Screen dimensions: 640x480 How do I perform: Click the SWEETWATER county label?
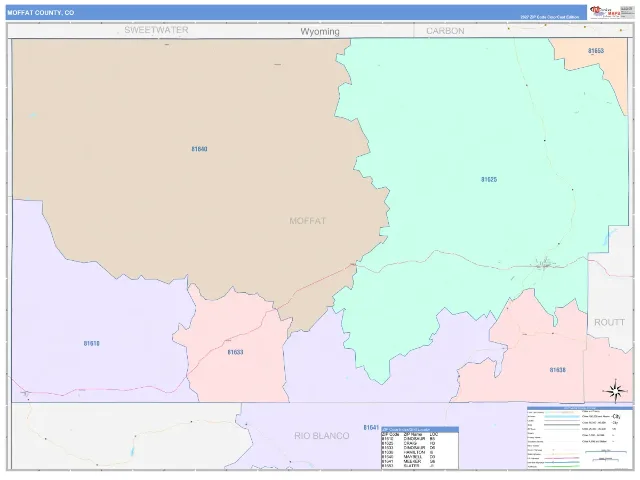156,30
